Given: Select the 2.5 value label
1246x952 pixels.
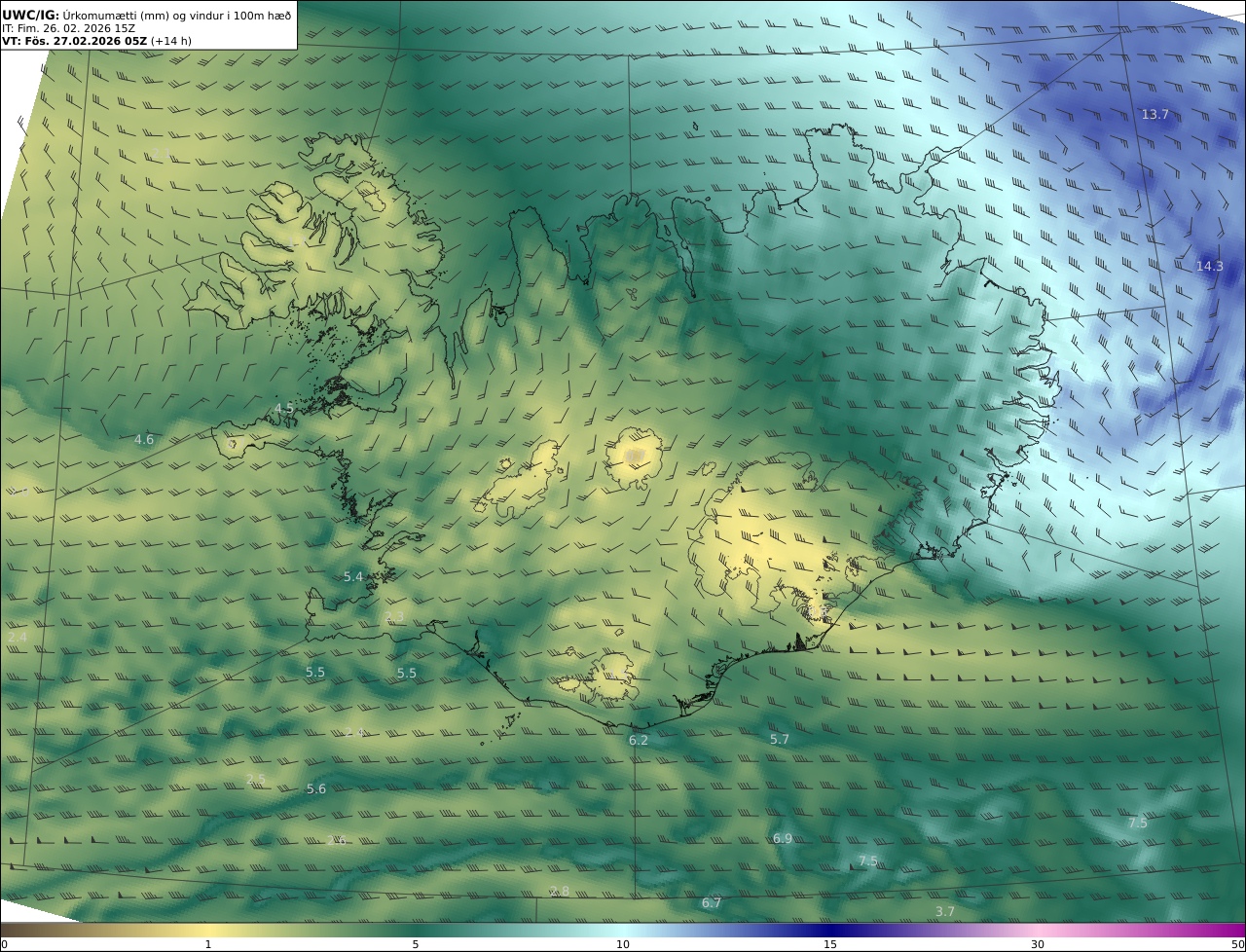Looking at the screenshot, I should pos(255,779).
